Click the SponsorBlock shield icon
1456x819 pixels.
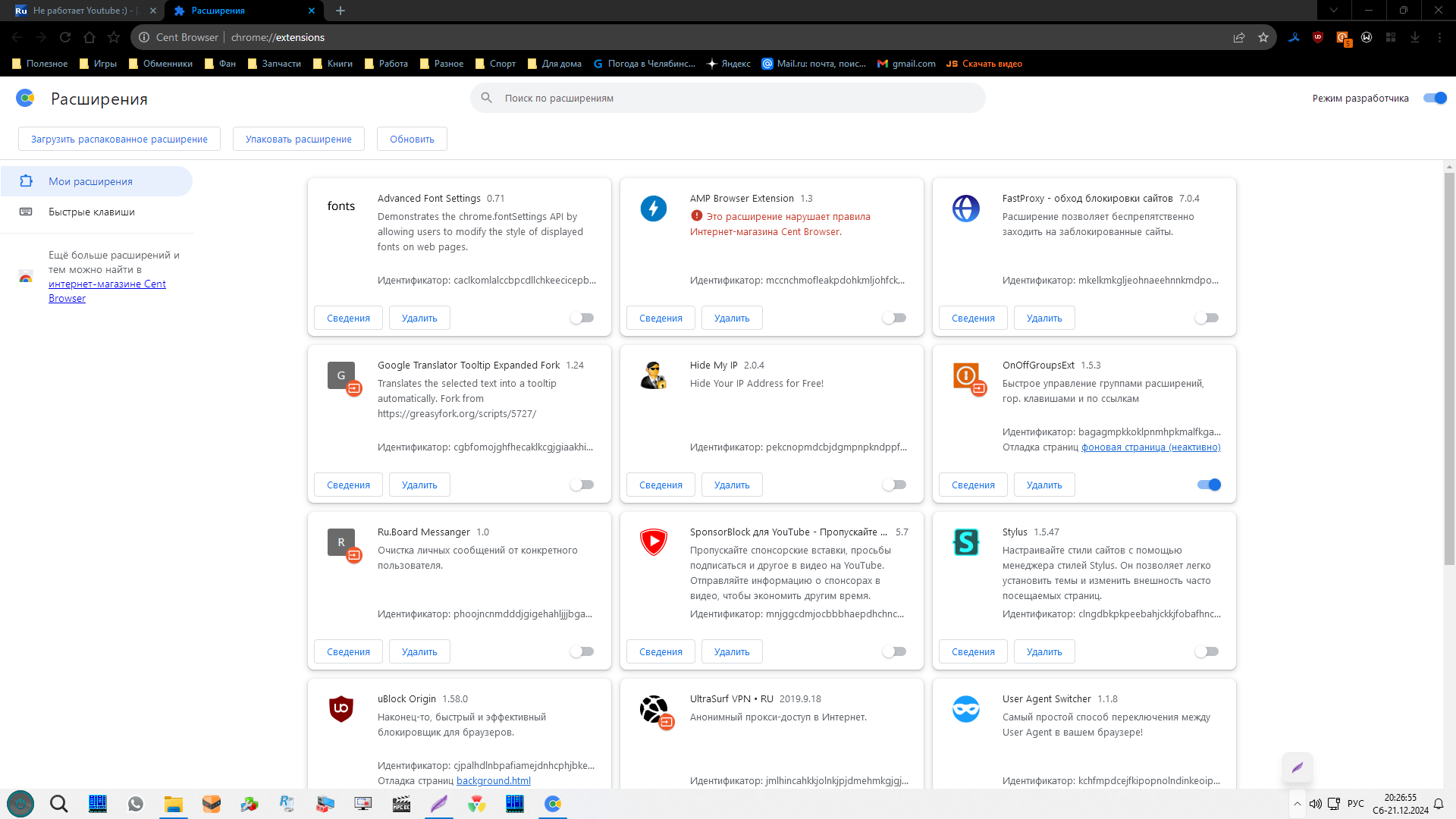(x=654, y=542)
